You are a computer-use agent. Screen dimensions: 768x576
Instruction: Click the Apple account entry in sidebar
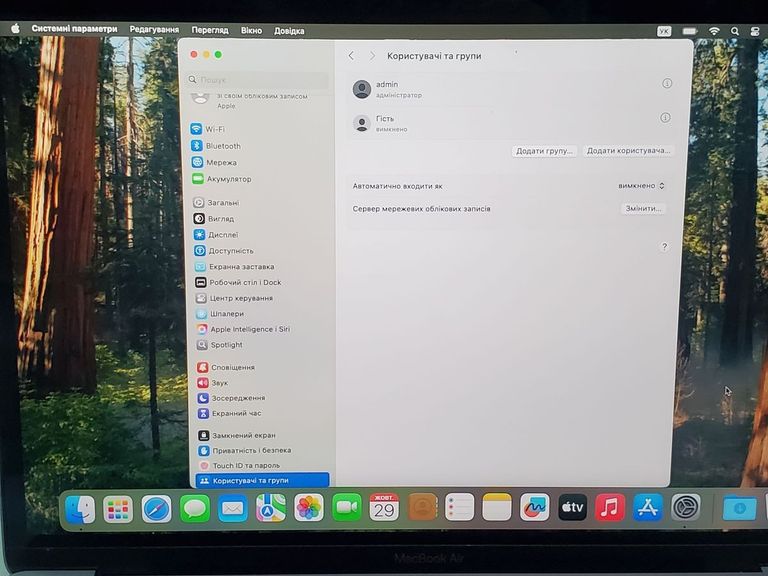coord(257,100)
